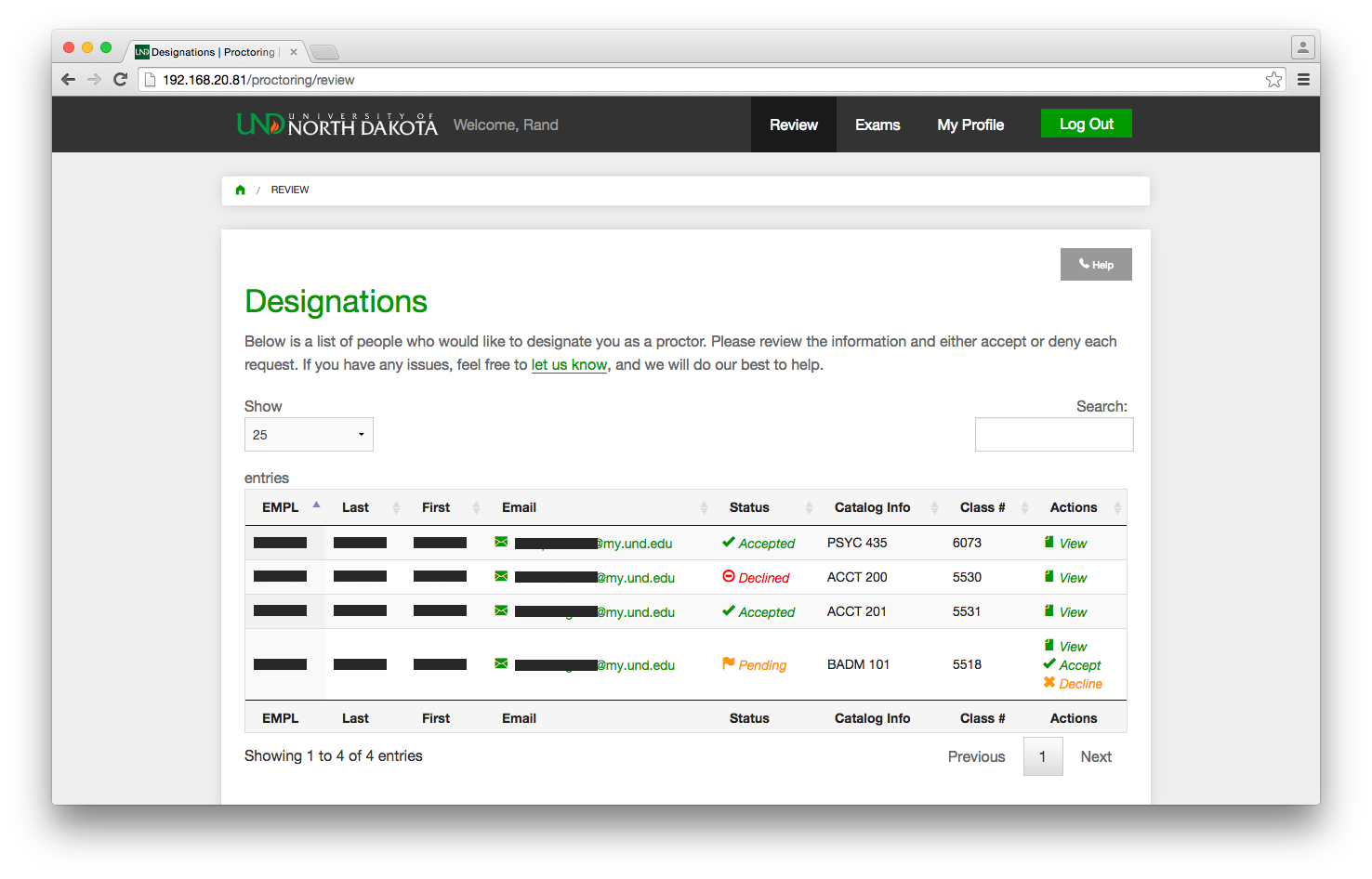Image resolution: width=1372 pixels, height=879 pixels.
Task: Click Accepted checkmark in ACCT 201 row
Action: pos(729,610)
